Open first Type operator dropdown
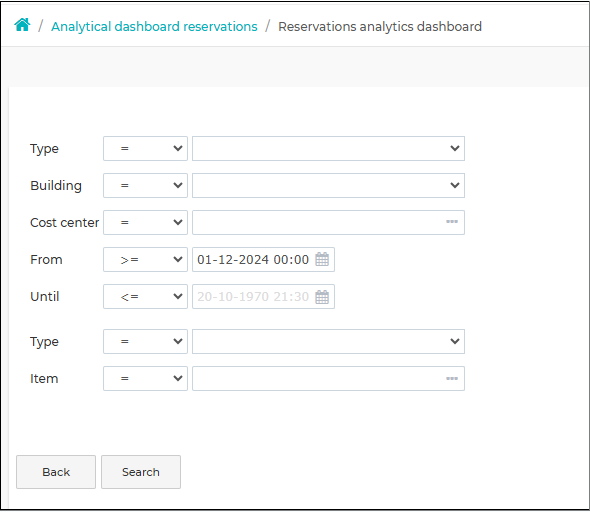590x512 pixels. pos(145,149)
